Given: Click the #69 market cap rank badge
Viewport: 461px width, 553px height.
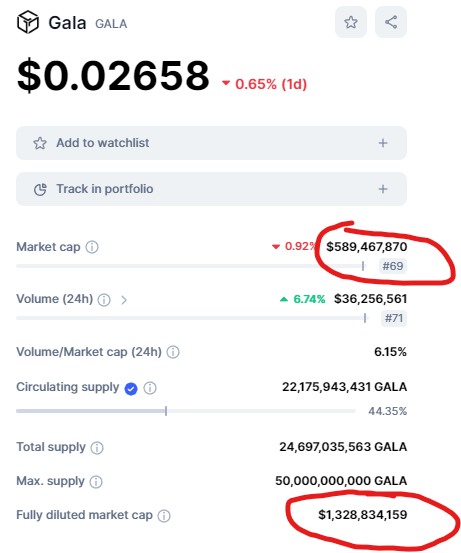Looking at the screenshot, I should tap(393, 266).
